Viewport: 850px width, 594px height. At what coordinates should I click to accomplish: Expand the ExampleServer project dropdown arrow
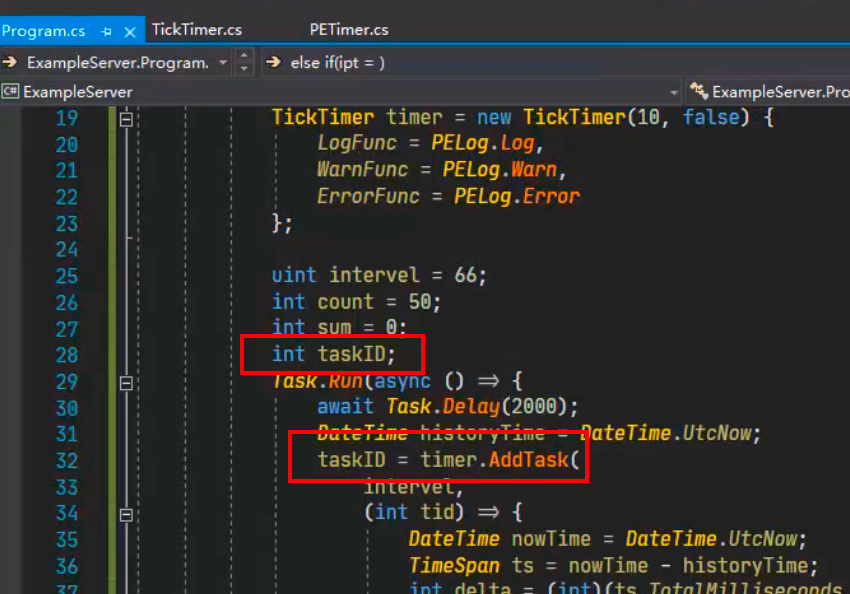pyautogui.click(x=674, y=92)
